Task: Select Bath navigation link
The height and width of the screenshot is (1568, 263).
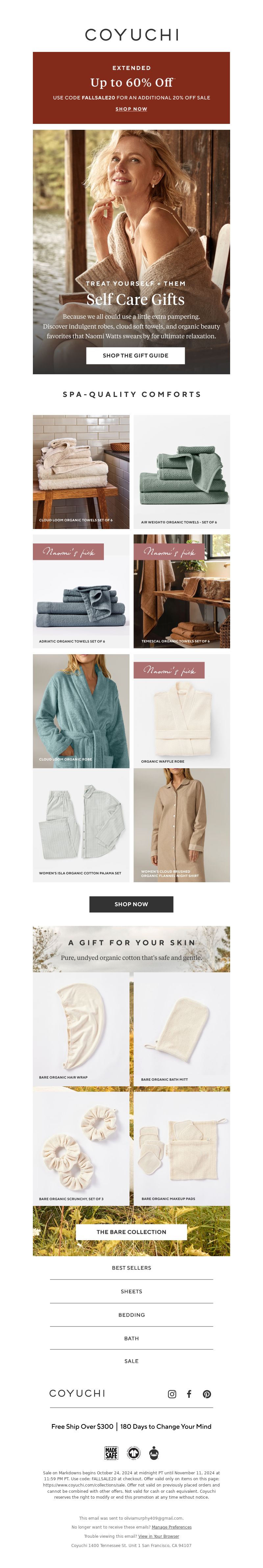Action: pyautogui.click(x=131, y=1339)
